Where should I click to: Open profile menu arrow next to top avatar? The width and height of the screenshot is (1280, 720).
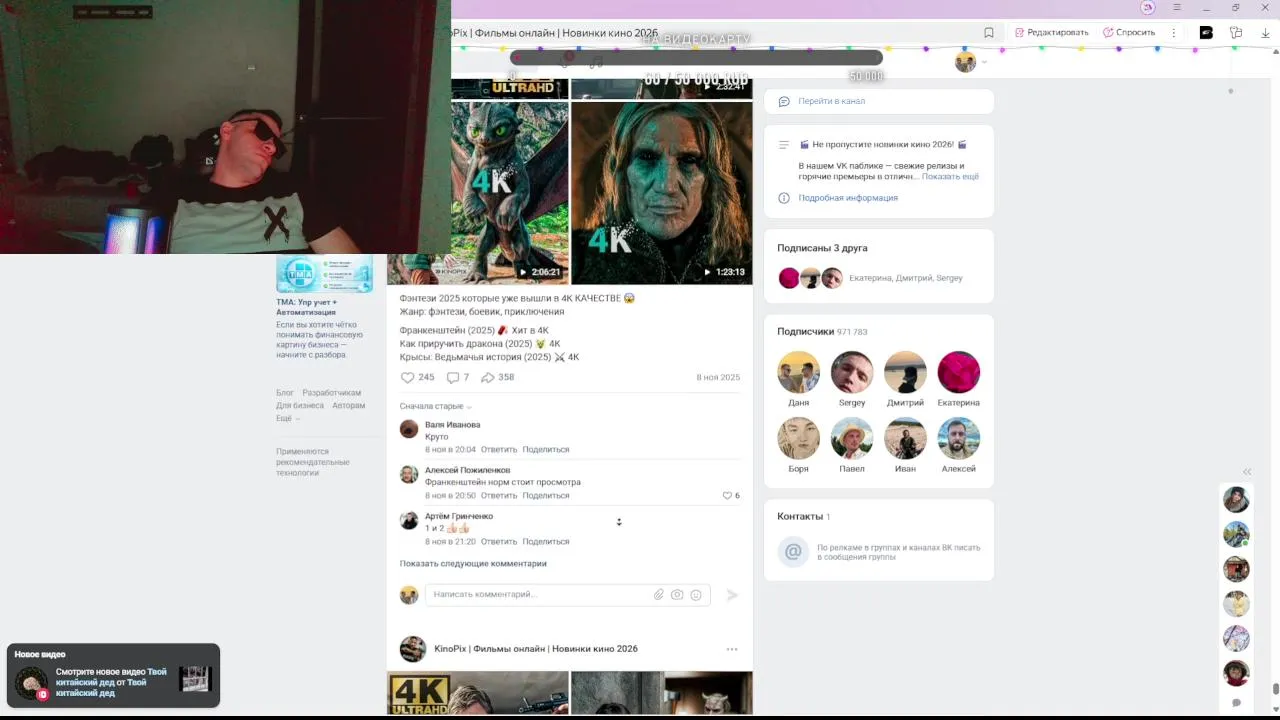point(984,62)
